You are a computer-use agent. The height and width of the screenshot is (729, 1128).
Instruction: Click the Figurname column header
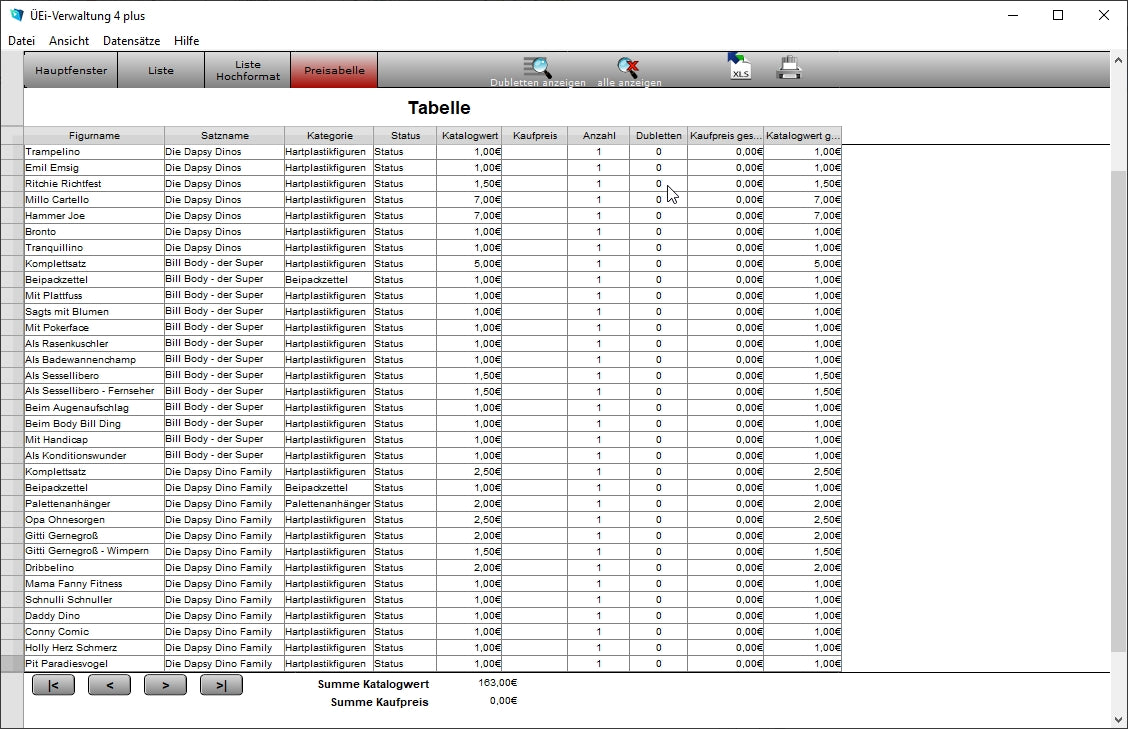coord(94,136)
